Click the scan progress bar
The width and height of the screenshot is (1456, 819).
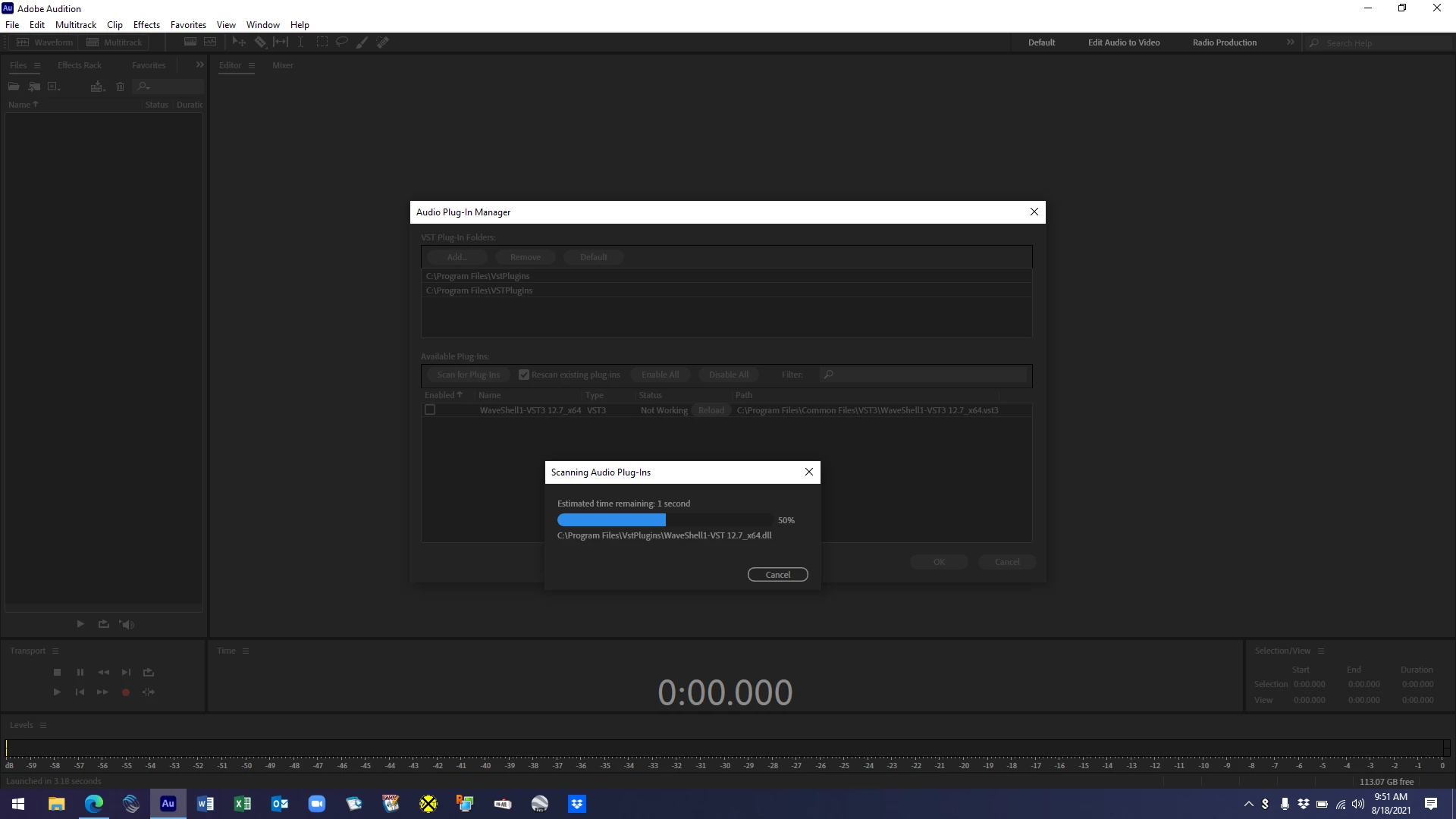pyautogui.click(x=664, y=520)
